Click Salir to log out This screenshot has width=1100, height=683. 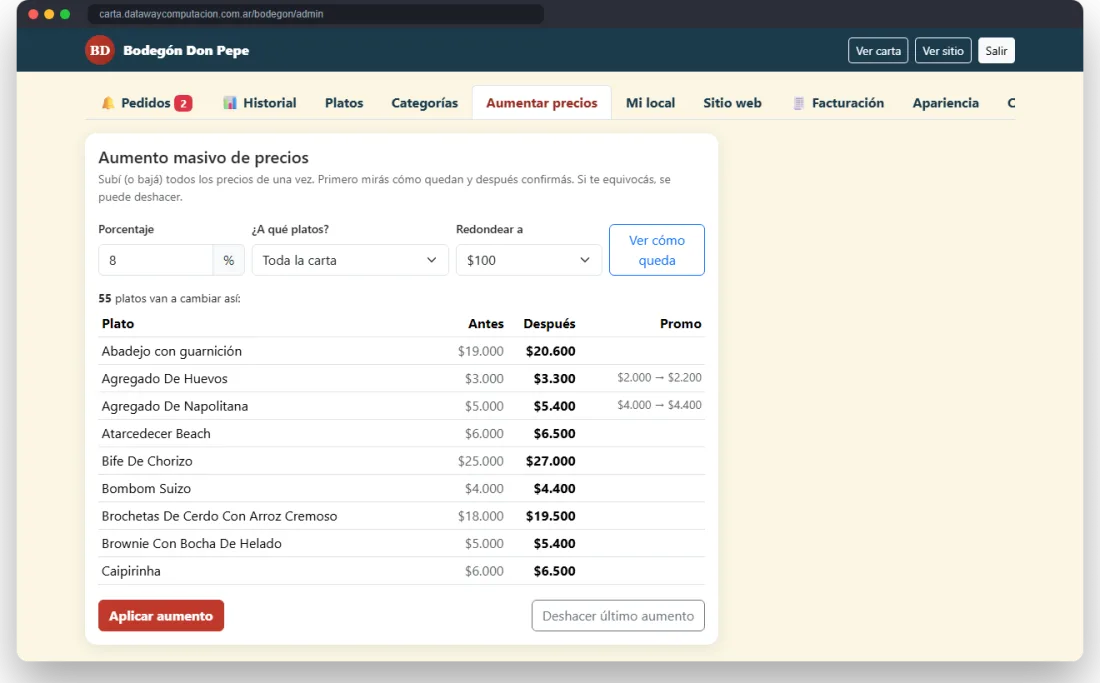tap(996, 50)
